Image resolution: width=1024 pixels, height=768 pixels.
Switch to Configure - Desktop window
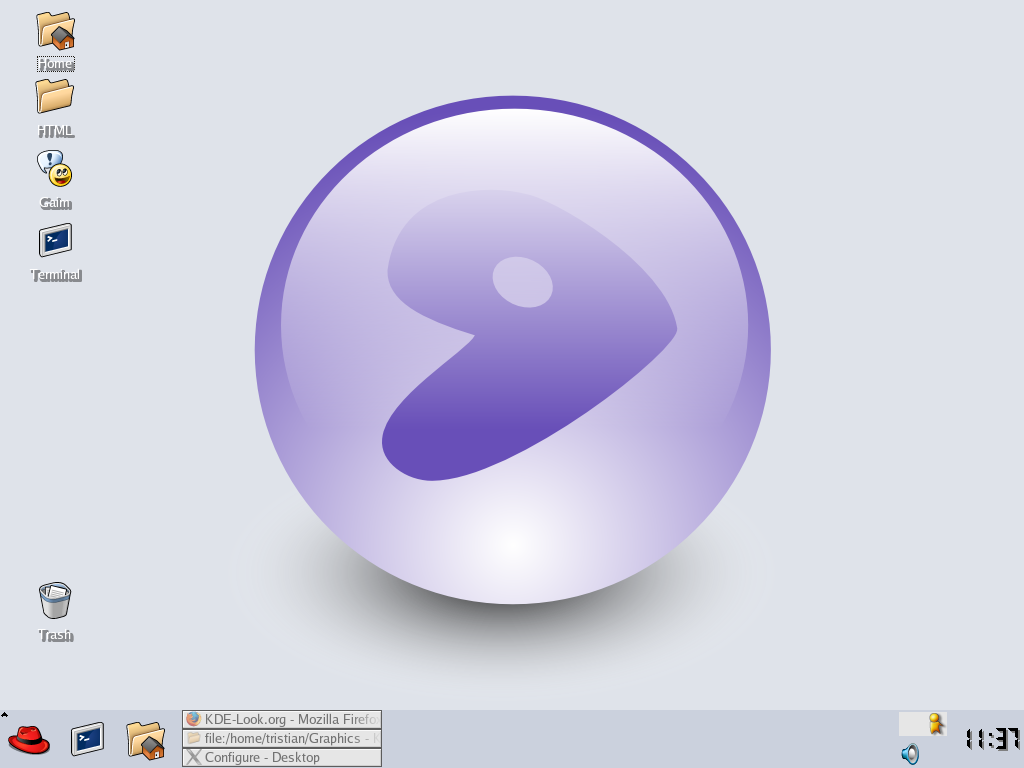pos(282,758)
